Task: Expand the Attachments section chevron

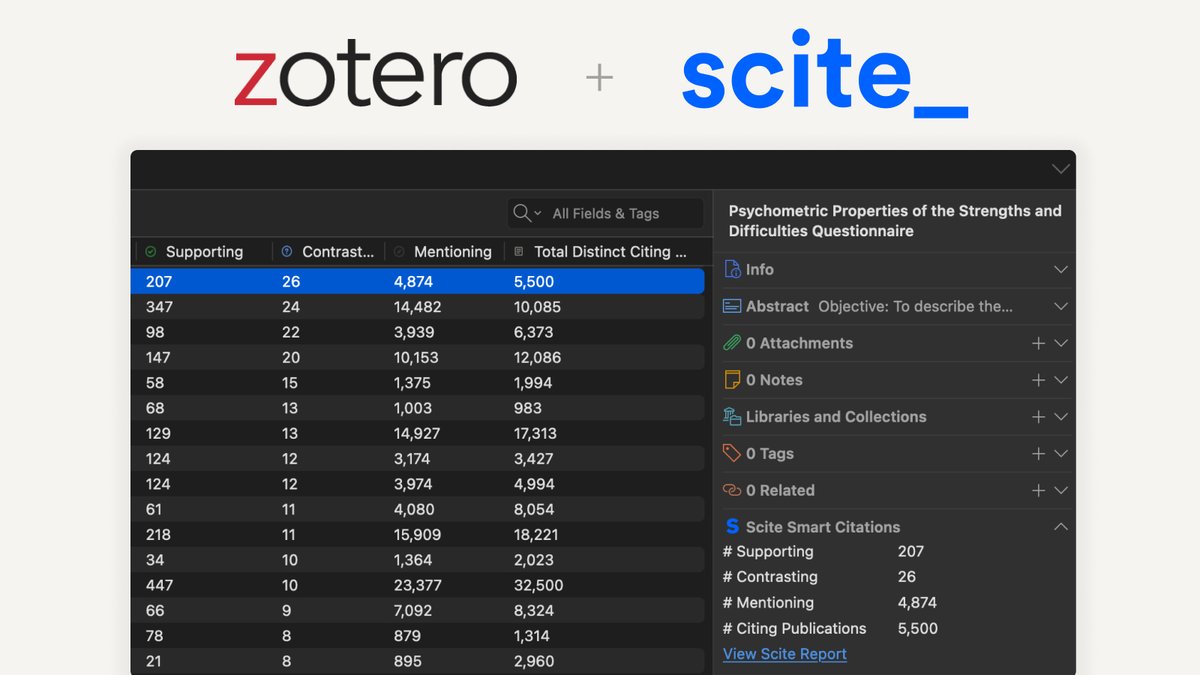Action: click(1061, 343)
